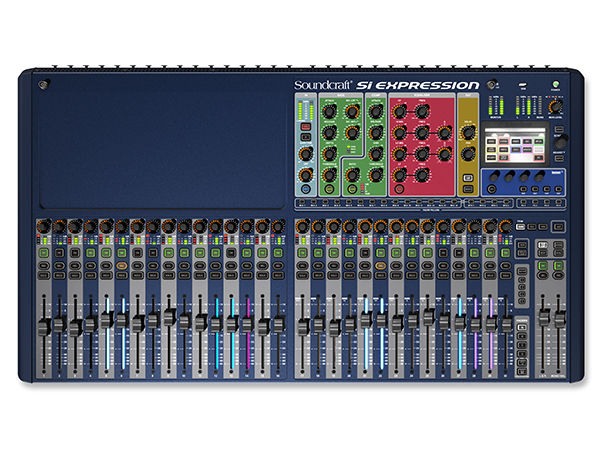Click the channel 28 purple-lit fader cap

475,324
